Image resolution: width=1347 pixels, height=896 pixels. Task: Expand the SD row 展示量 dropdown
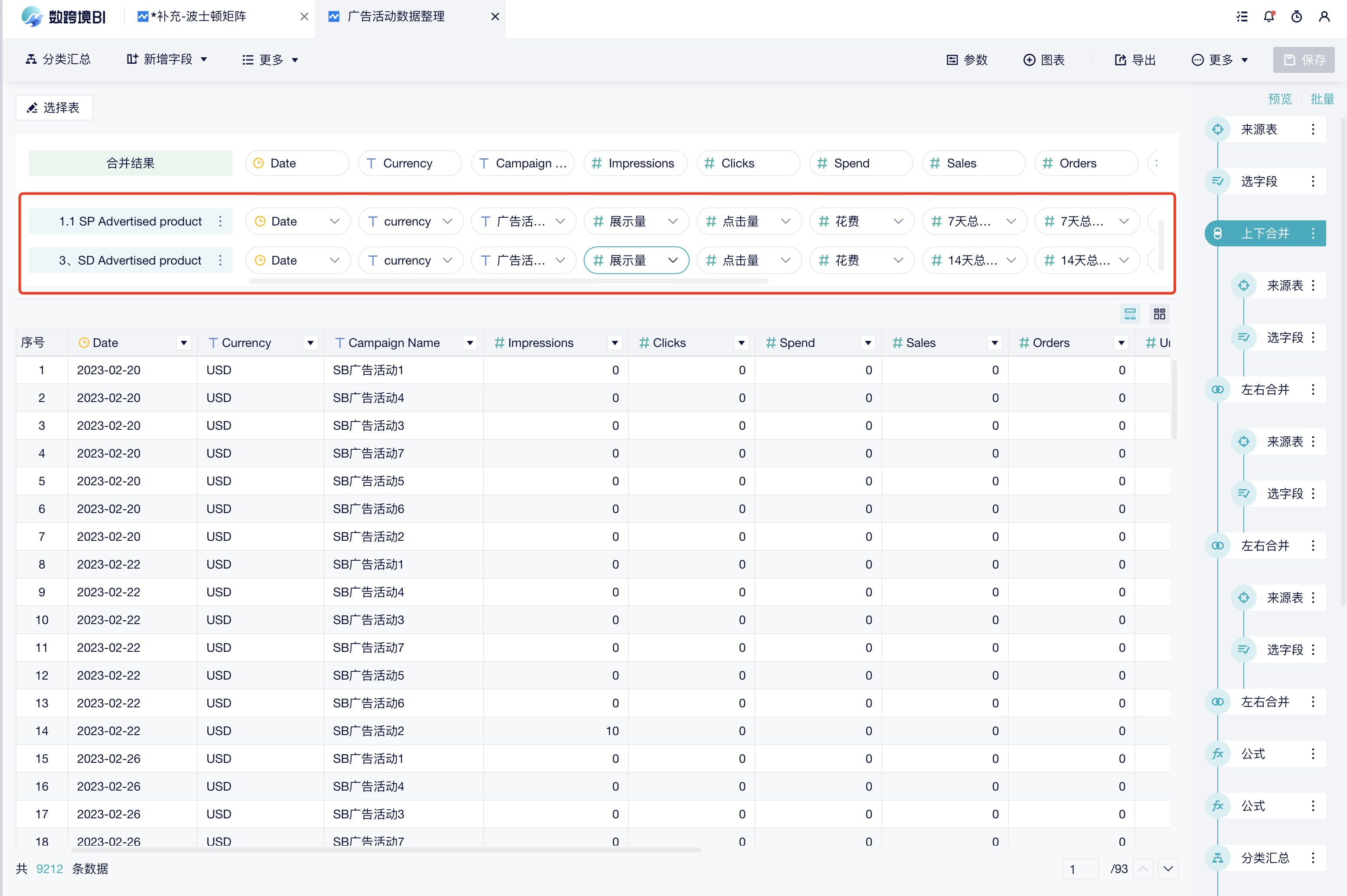pos(673,260)
